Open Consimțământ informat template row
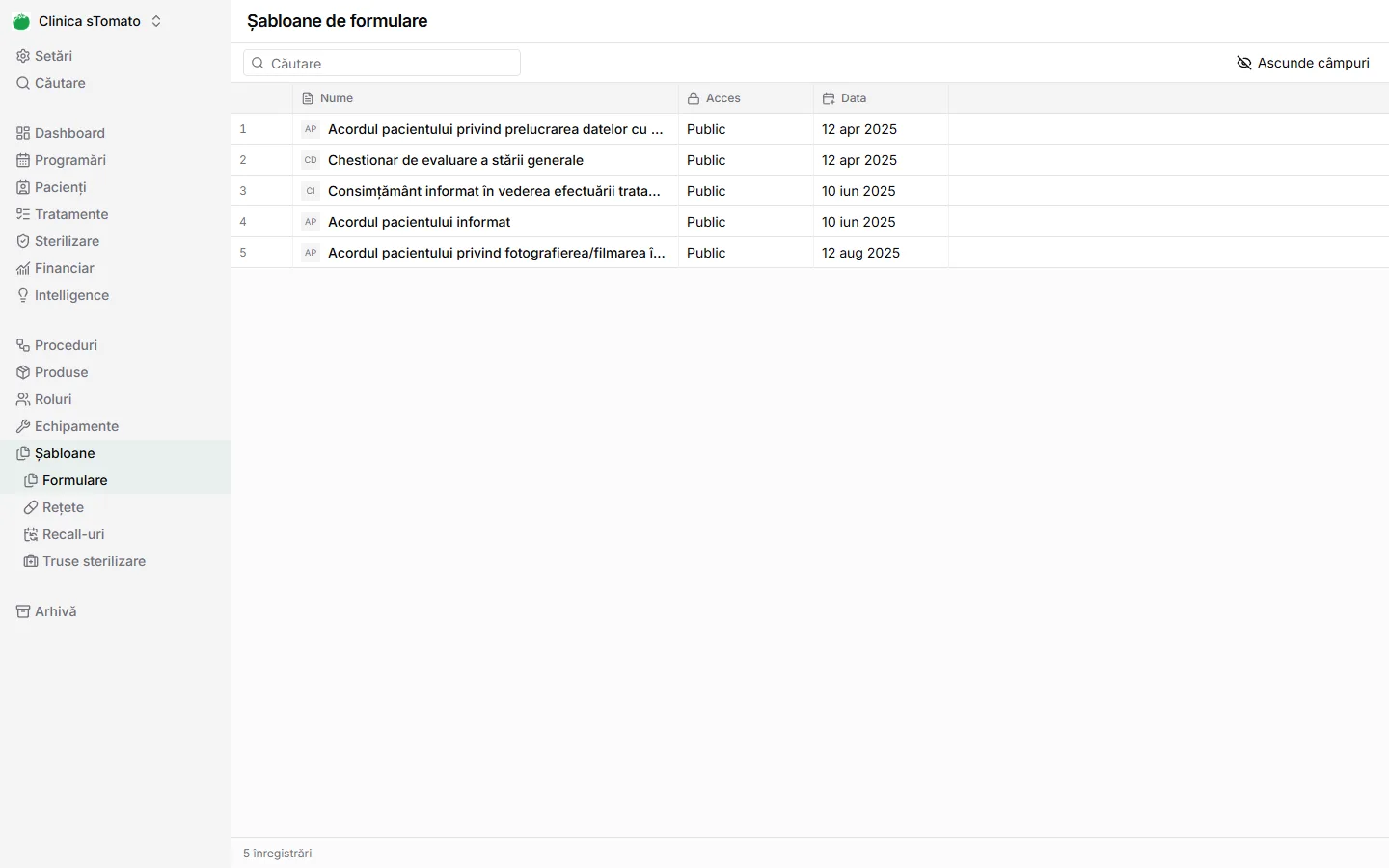 pos(494,191)
